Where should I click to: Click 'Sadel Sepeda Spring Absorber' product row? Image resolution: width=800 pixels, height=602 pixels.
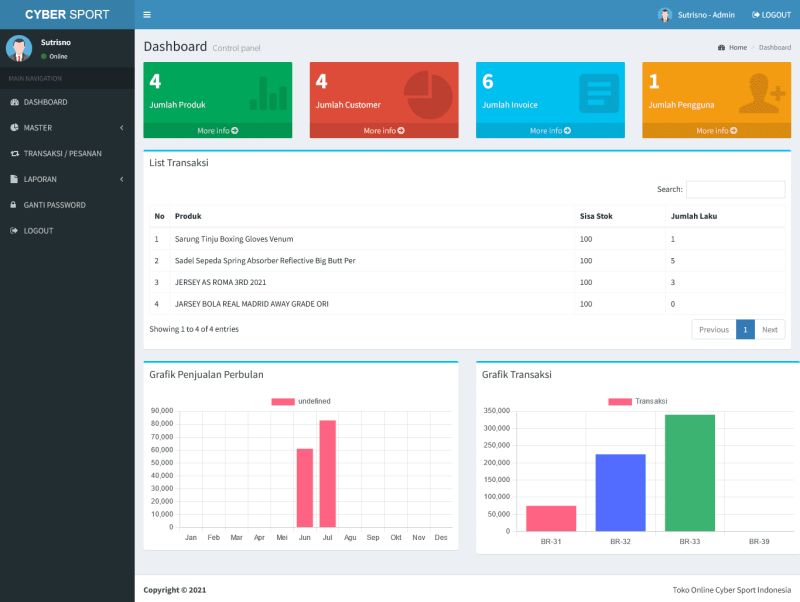point(467,261)
